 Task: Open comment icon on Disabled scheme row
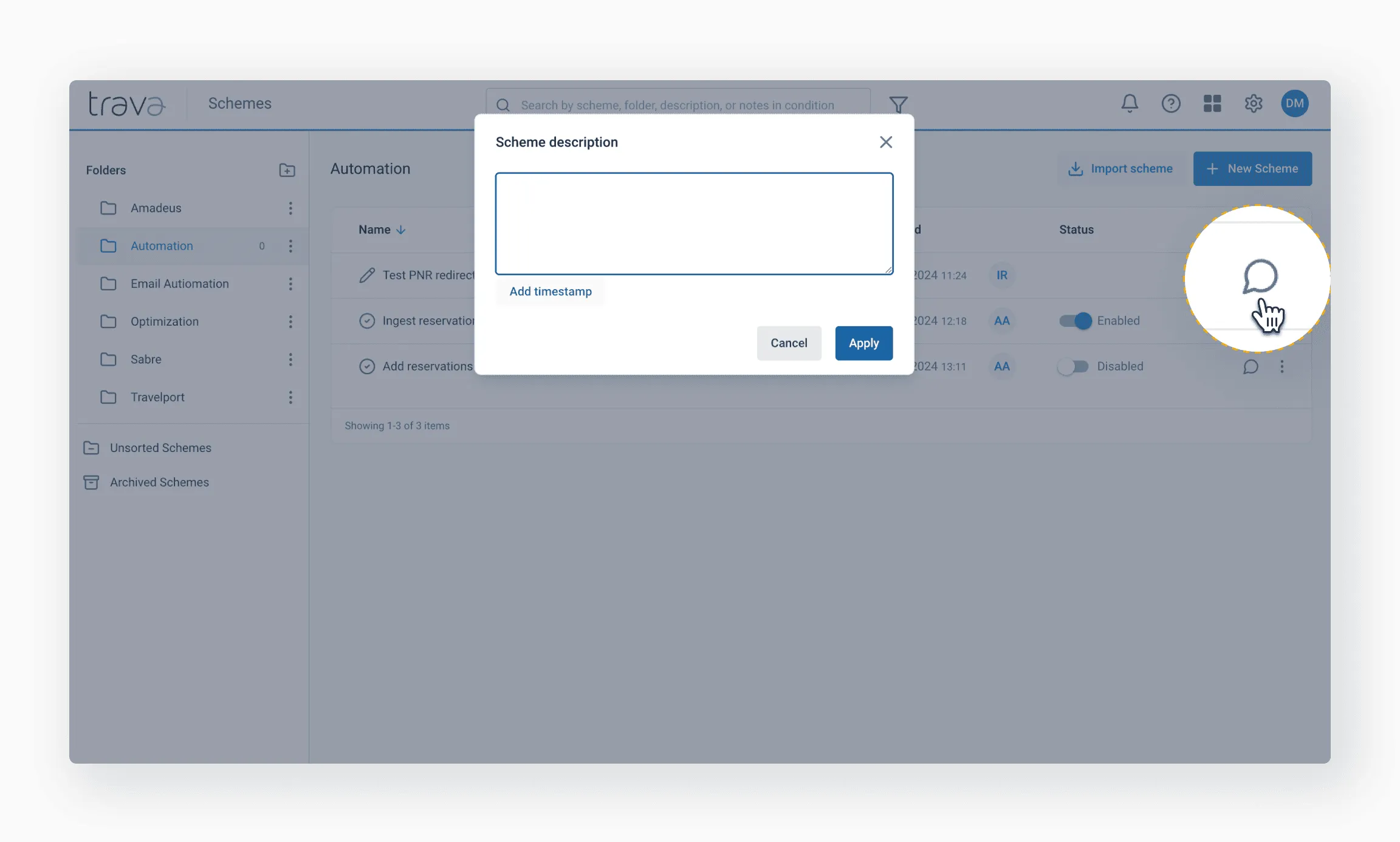1250,366
